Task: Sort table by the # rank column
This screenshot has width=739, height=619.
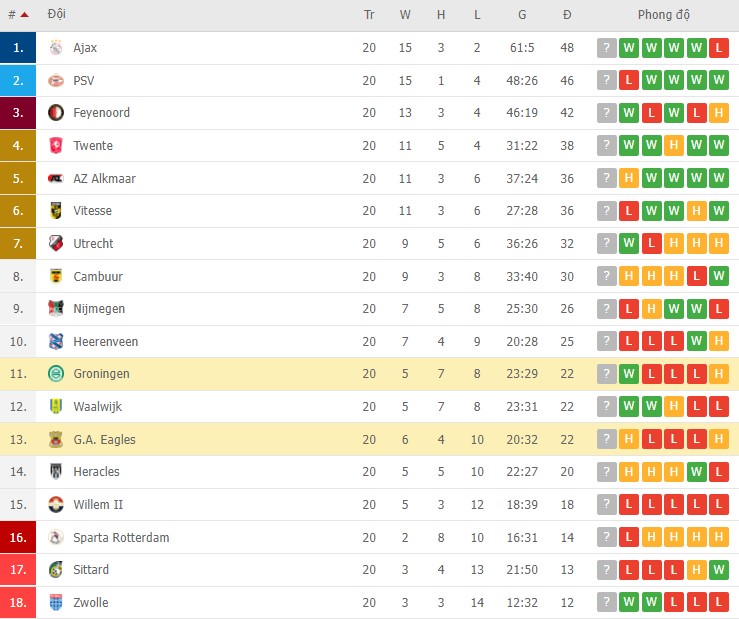Action: click(17, 15)
